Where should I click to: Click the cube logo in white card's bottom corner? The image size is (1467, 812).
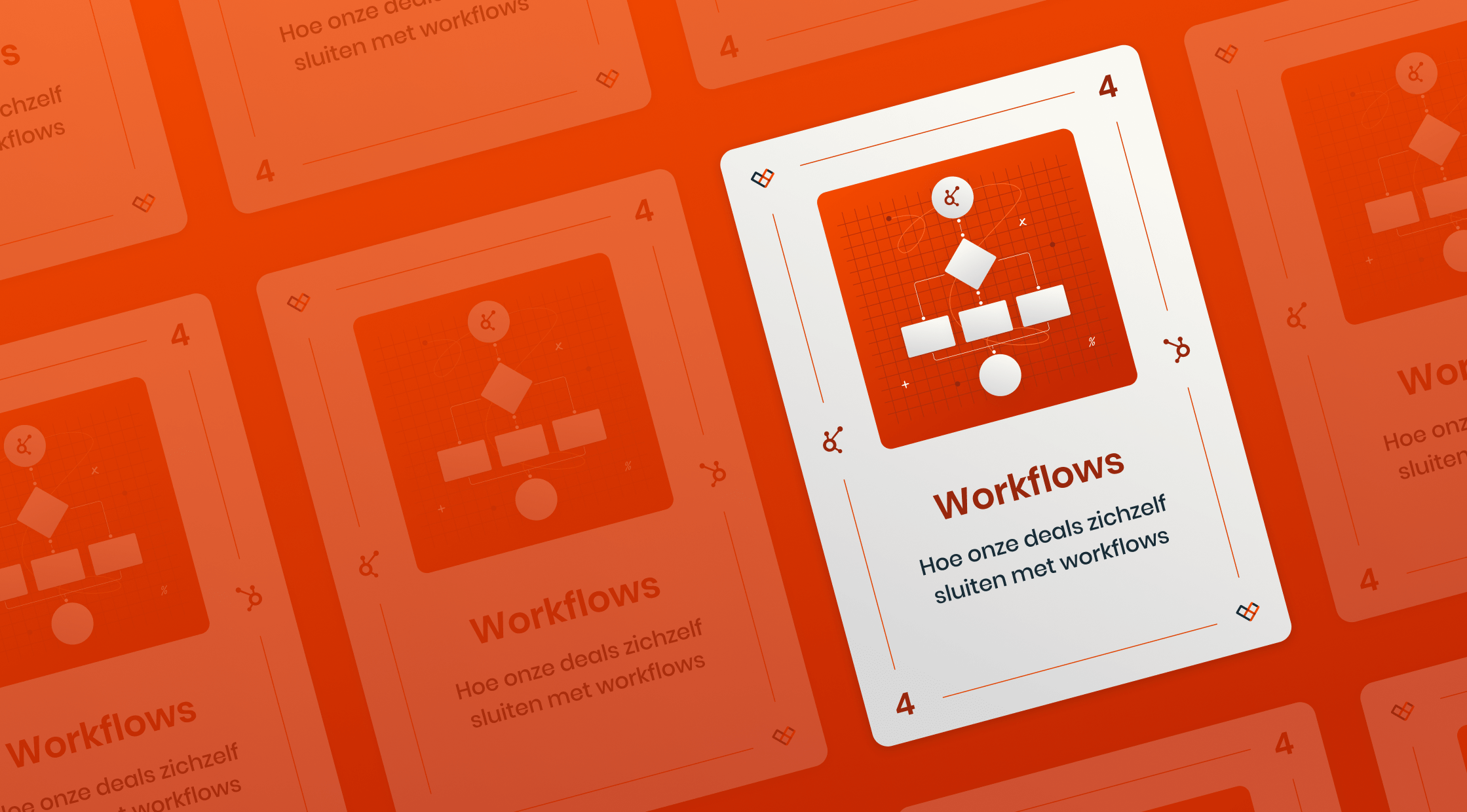pyautogui.click(x=1248, y=612)
